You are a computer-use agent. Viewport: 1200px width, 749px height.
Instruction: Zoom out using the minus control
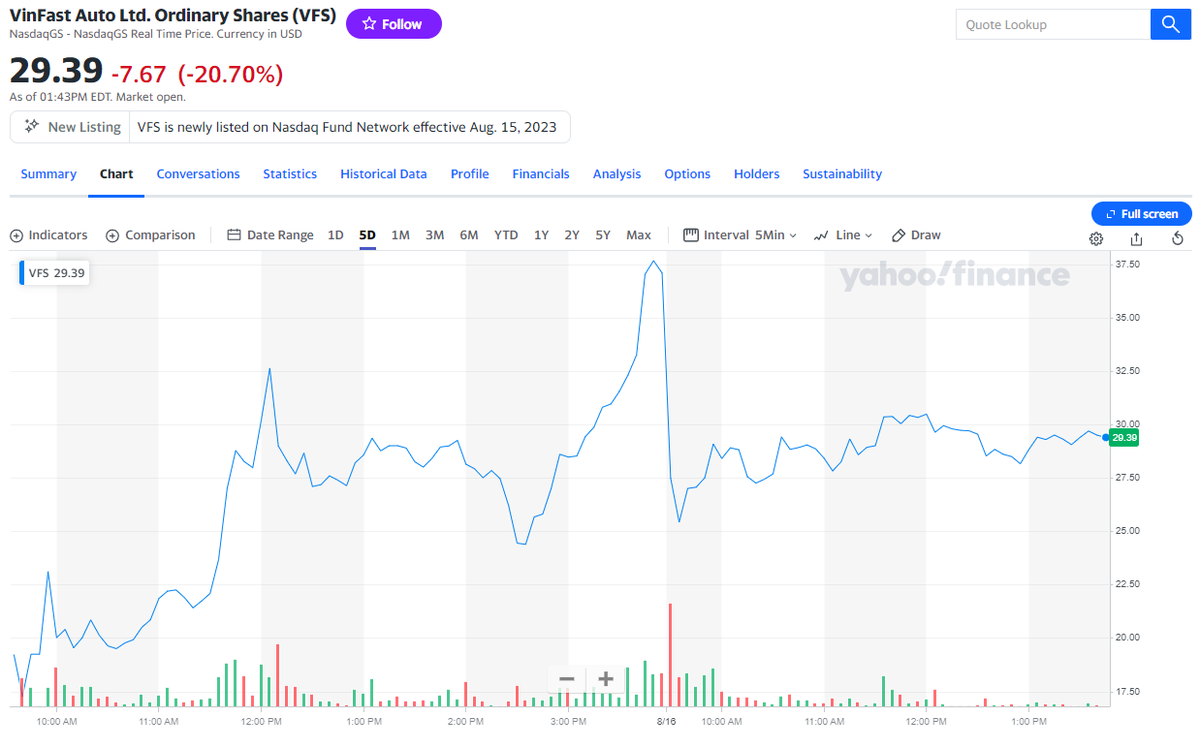click(566, 679)
